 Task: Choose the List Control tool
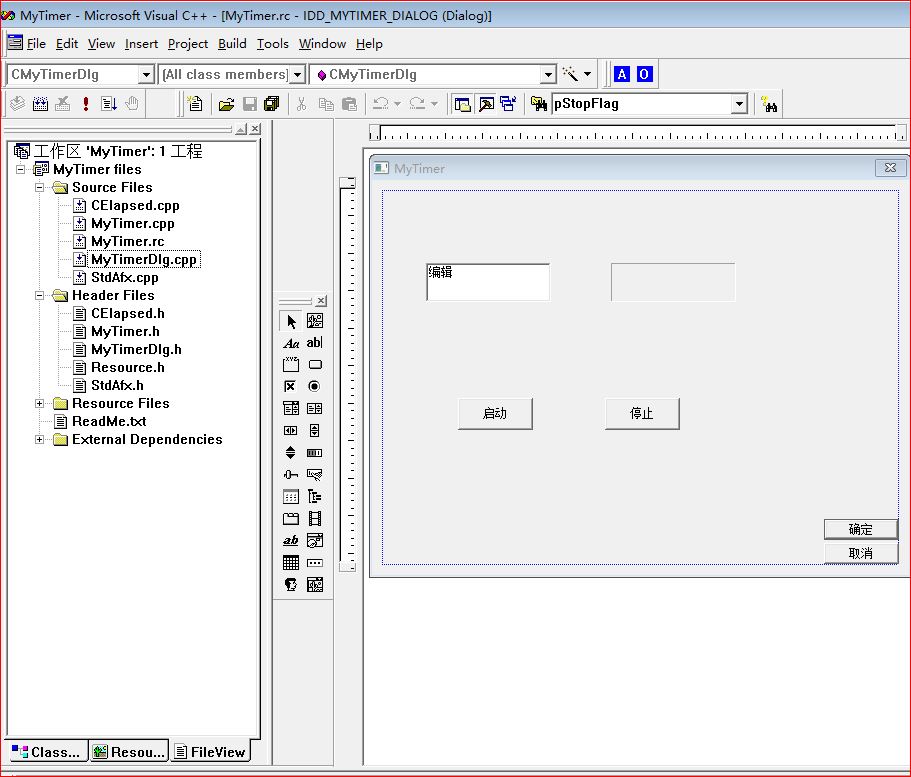coord(291,497)
